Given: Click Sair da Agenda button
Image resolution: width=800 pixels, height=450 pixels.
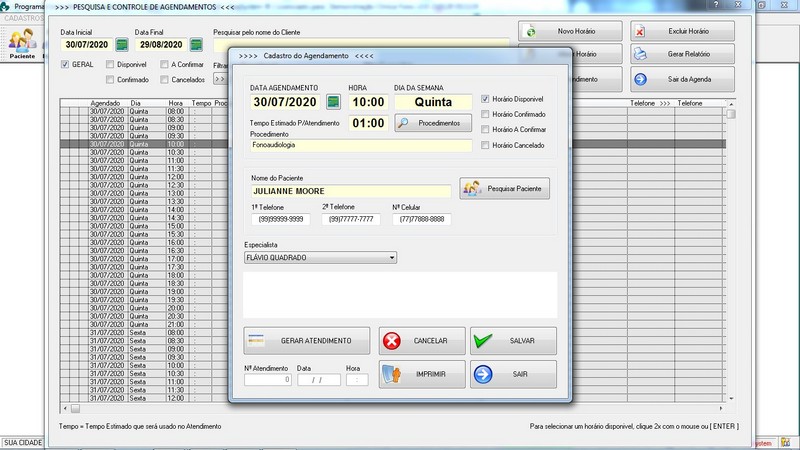Looking at the screenshot, I should [682, 79].
